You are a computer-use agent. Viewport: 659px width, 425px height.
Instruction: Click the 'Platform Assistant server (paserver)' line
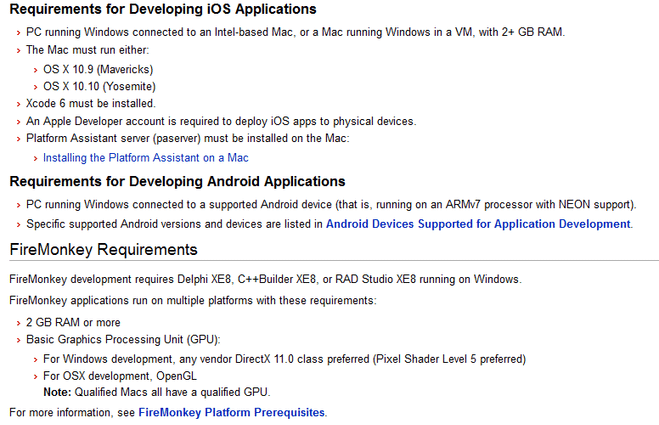pyautogui.click(x=187, y=138)
